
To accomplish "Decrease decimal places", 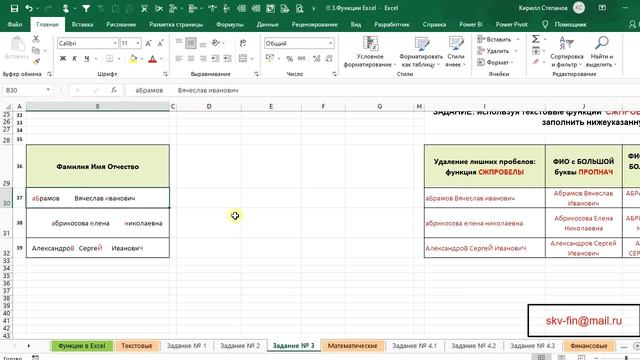I will (329, 59).
